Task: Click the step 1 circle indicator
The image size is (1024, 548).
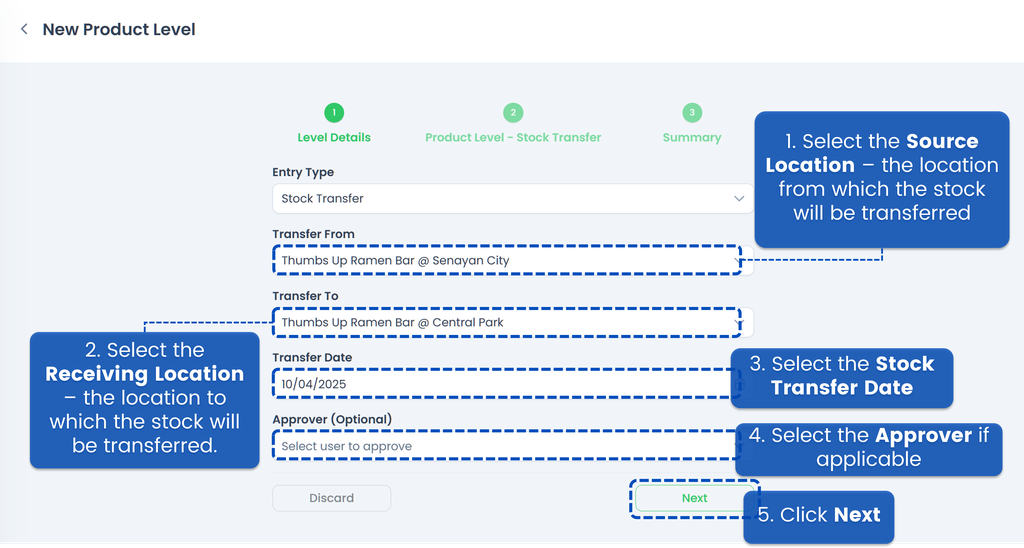Action: (x=334, y=113)
